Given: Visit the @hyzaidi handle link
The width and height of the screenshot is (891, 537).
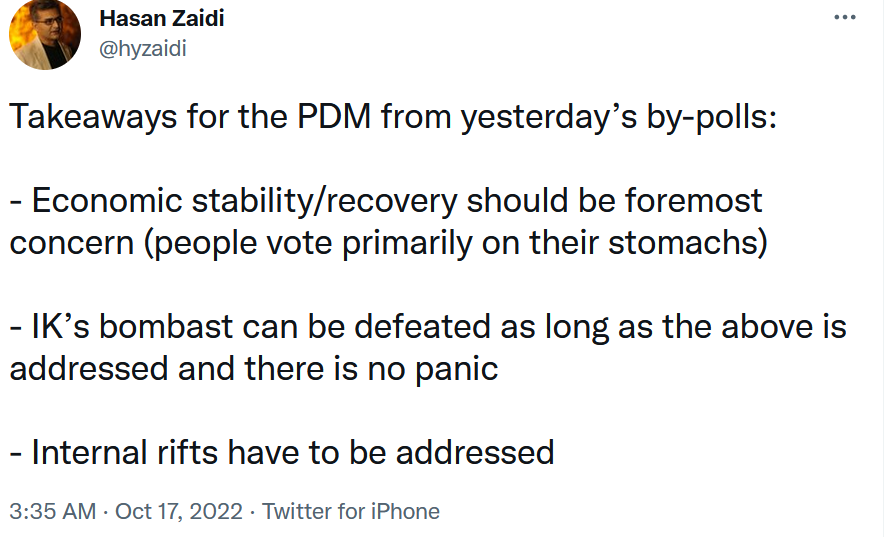Looking at the screenshot, I should point(143,49).
